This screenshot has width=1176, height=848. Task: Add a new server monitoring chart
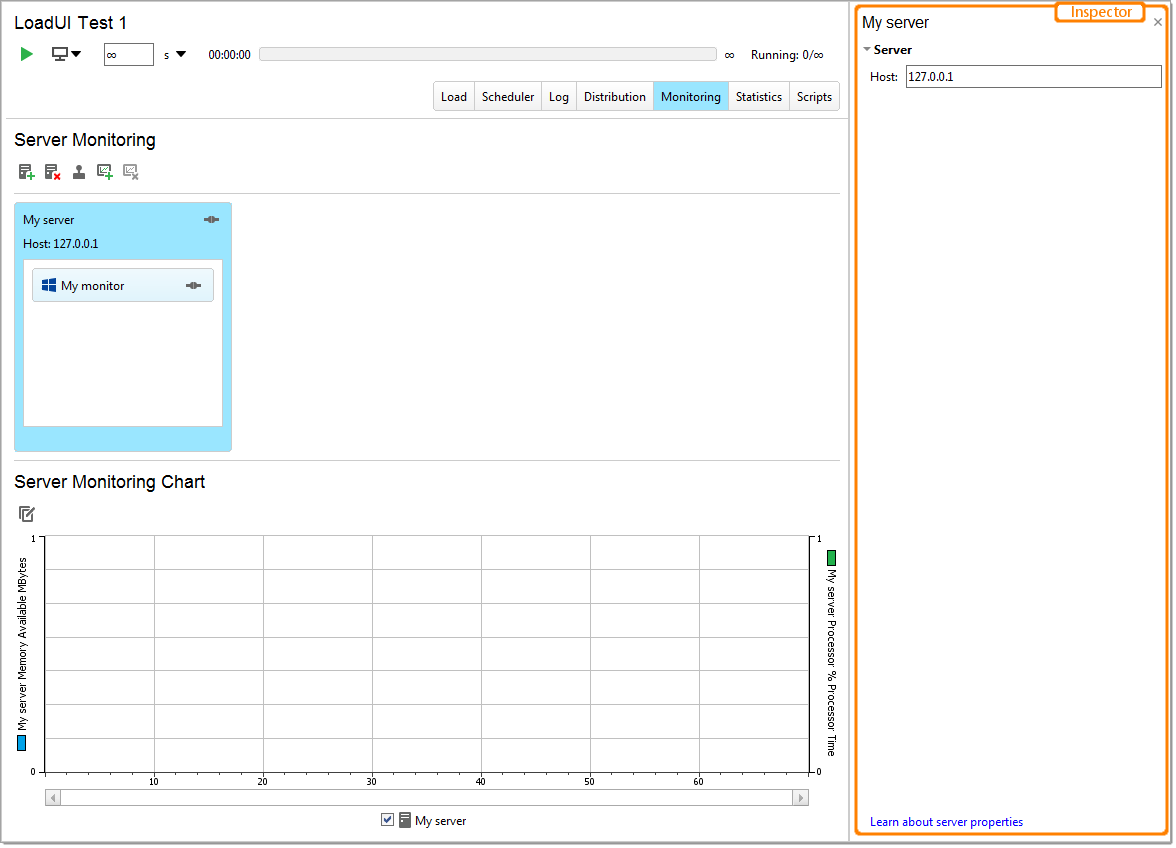point(104,171)
